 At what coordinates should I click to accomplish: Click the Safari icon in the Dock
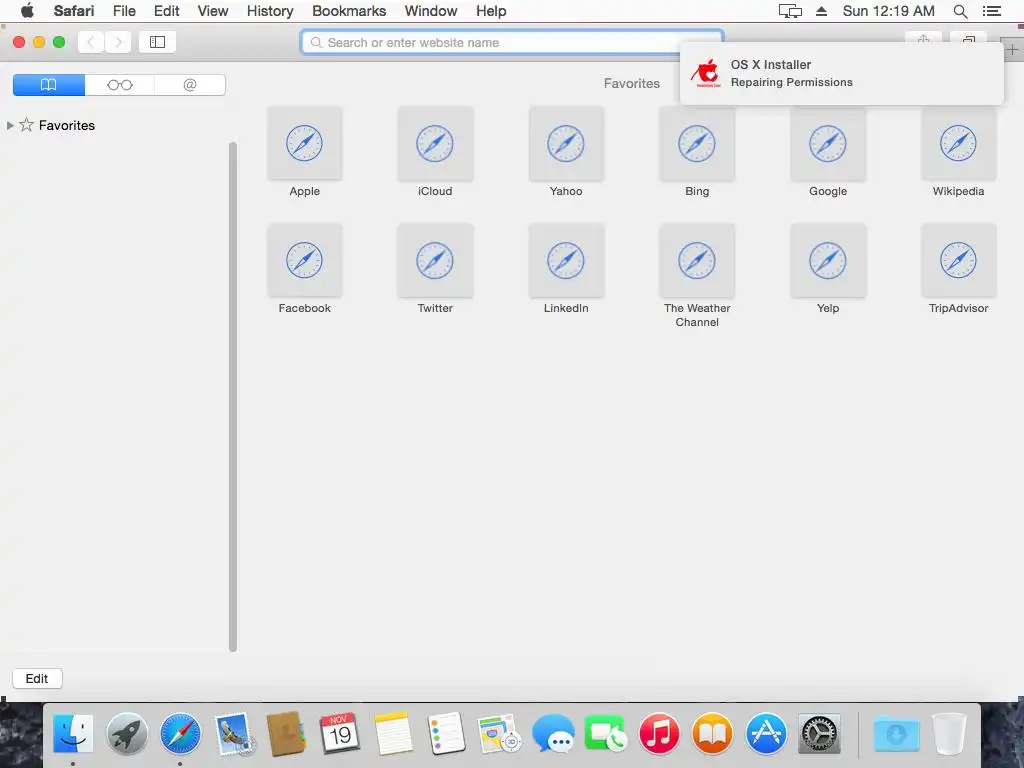pyautogui.click(x=180, y=733)
